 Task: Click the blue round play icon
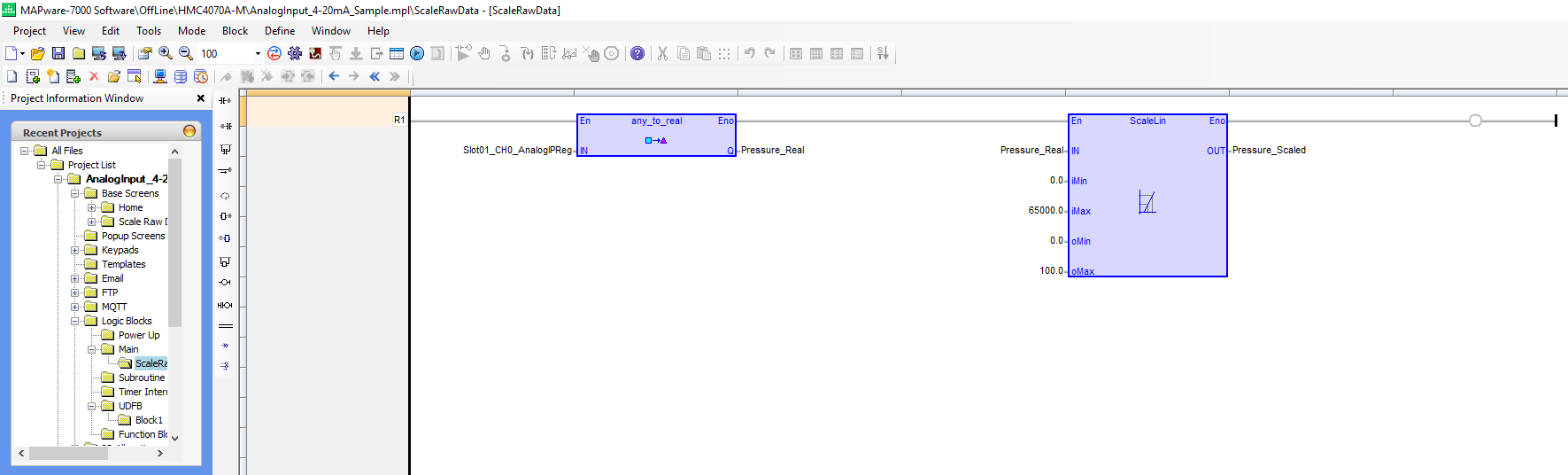pyautogui.click(x=417, y=54)
